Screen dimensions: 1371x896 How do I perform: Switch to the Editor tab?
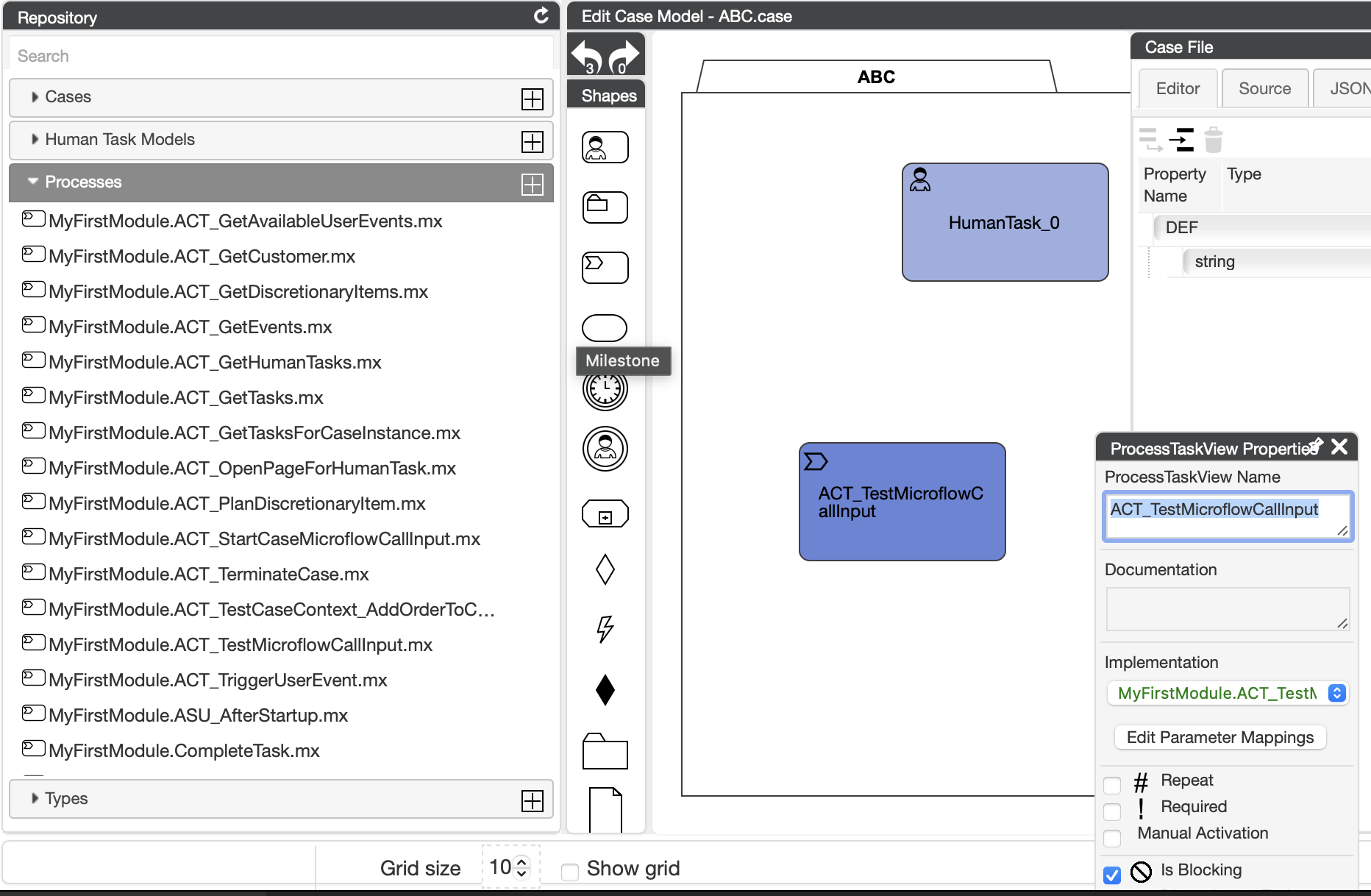(x=1178, y=89)
